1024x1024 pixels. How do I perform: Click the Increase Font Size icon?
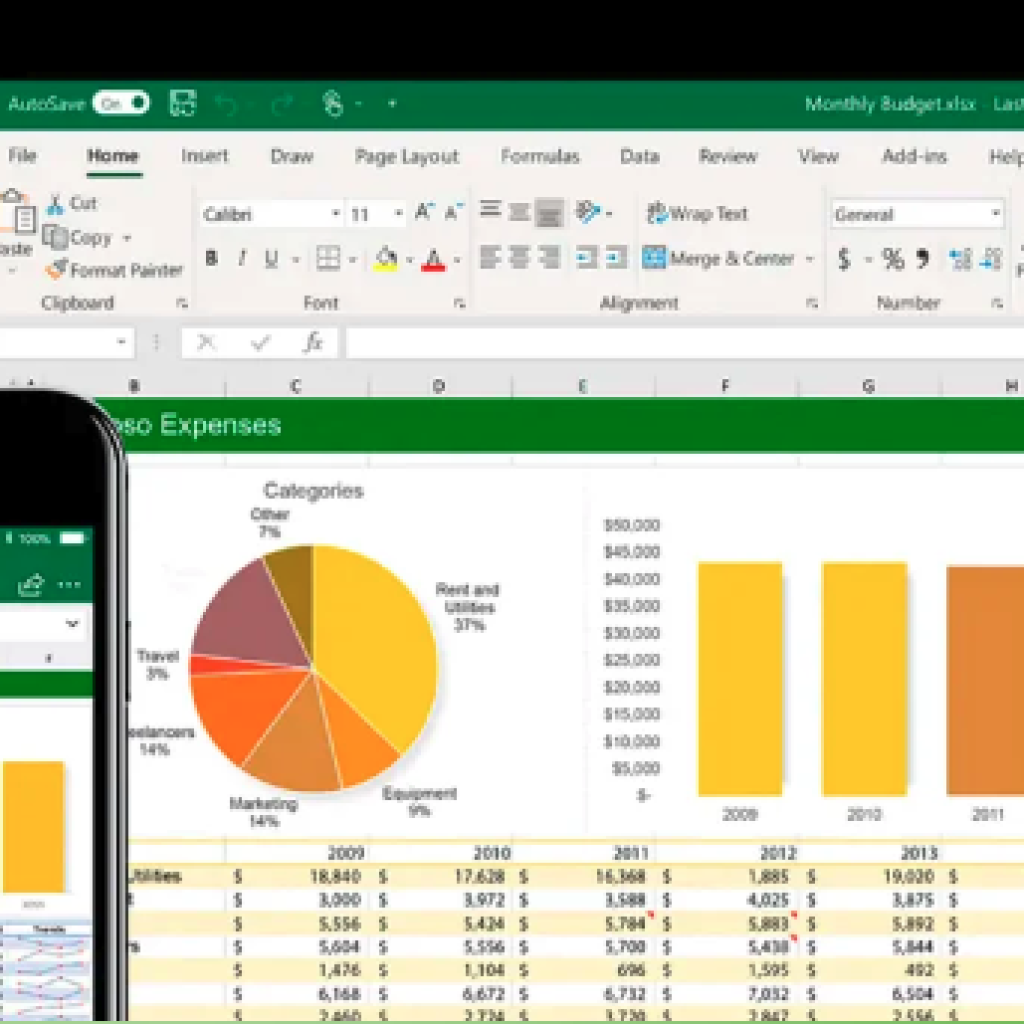(x=424, y=213)
